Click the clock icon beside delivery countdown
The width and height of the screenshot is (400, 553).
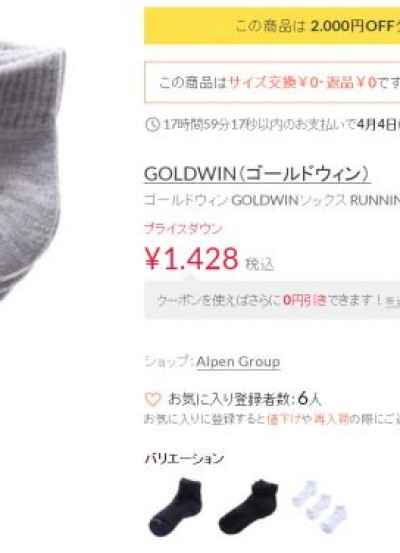pyautogui.click(x=152, y=124)
